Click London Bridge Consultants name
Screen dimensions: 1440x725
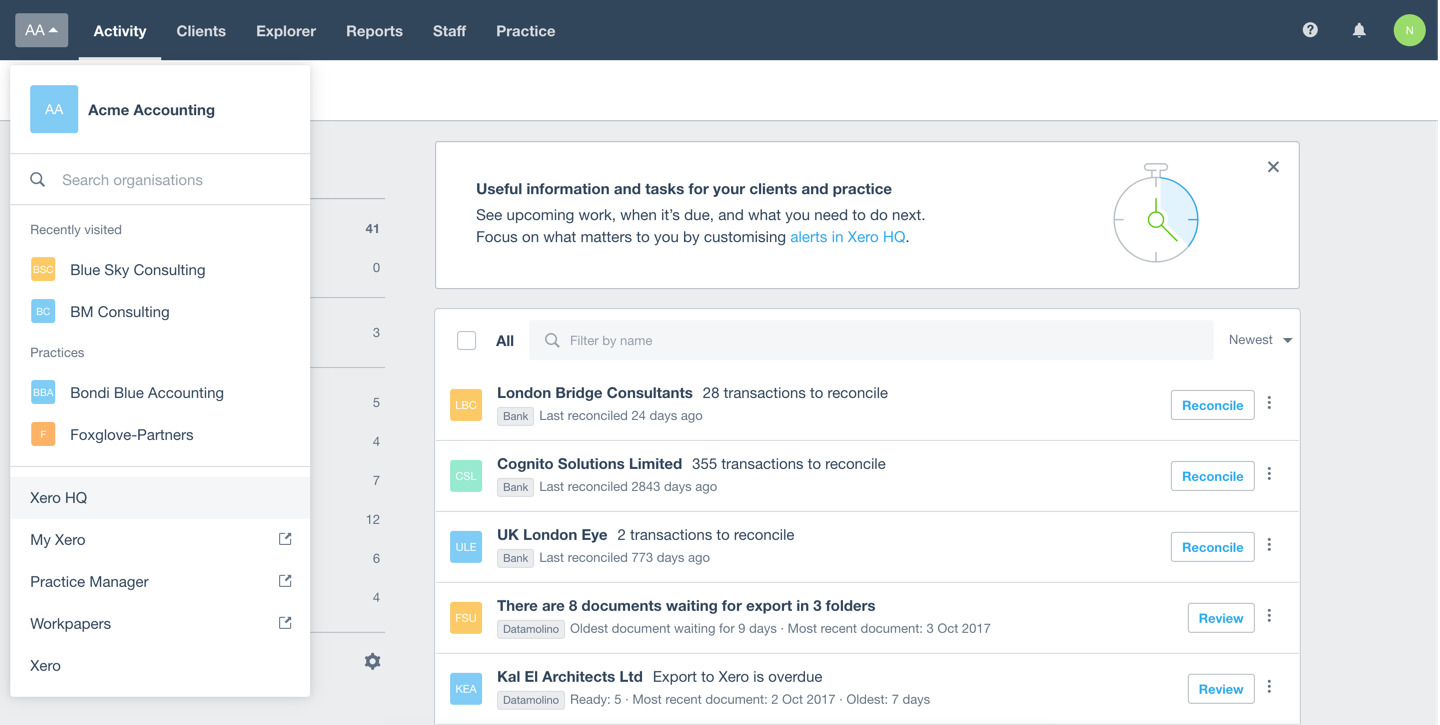tap(595, 393)
